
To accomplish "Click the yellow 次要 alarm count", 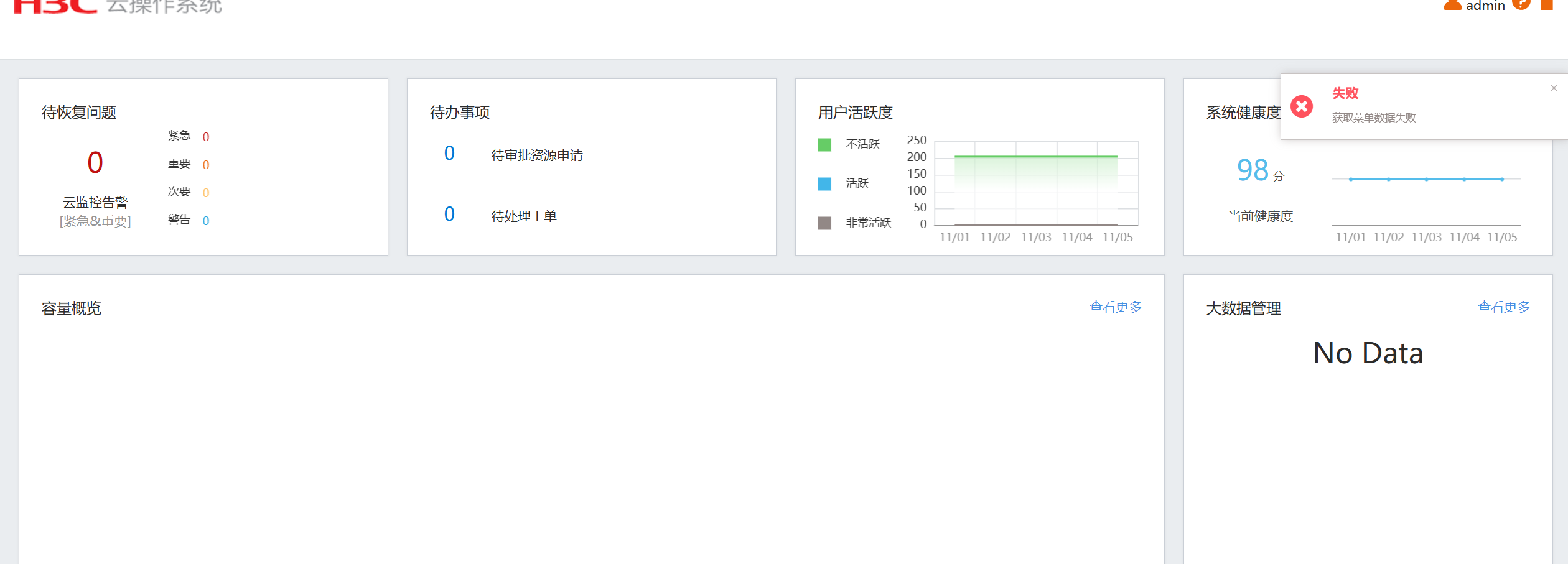I will pyautogui.click(x=206, y=193).
